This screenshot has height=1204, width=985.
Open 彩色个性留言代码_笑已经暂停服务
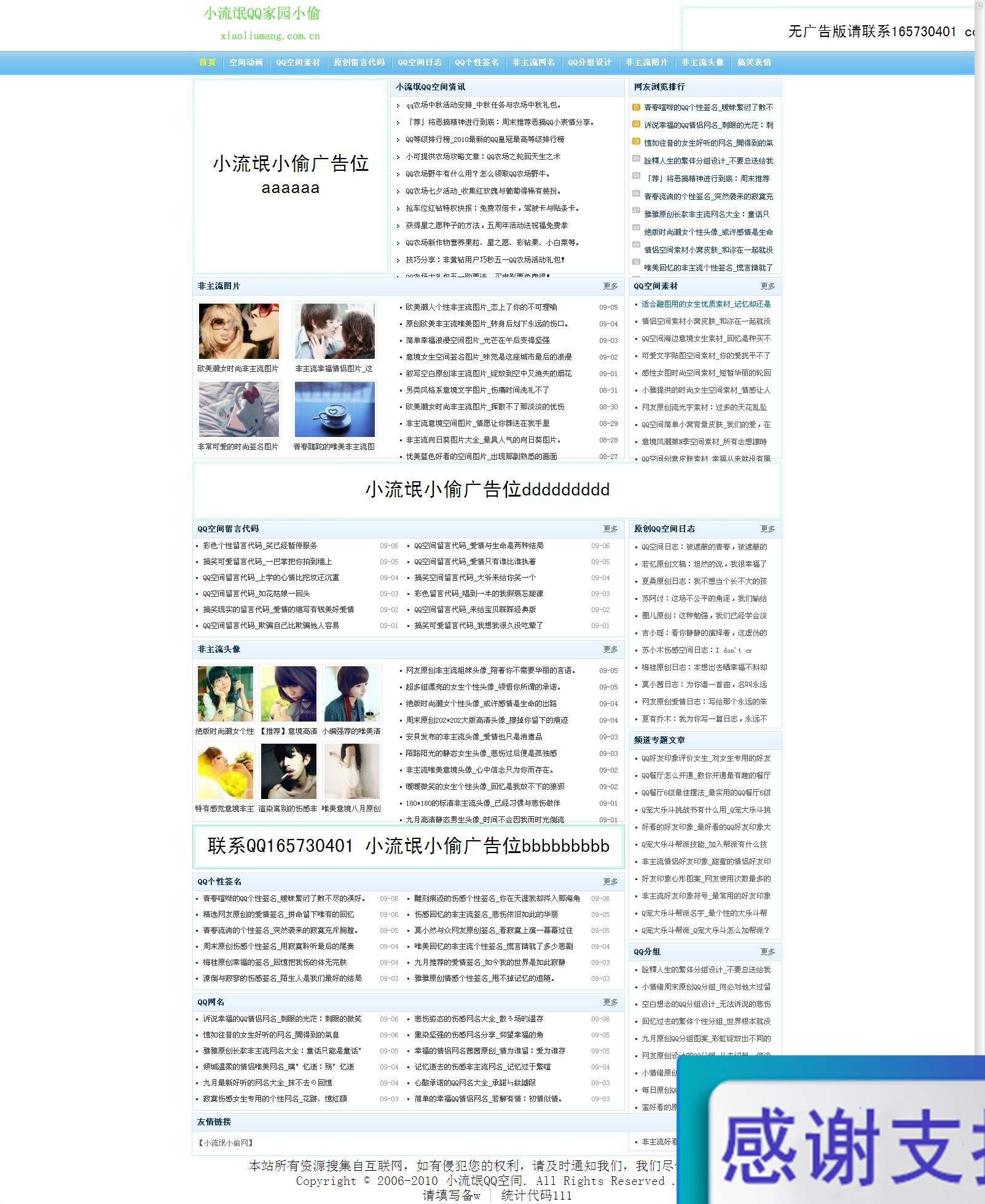(x=260, y=546)
